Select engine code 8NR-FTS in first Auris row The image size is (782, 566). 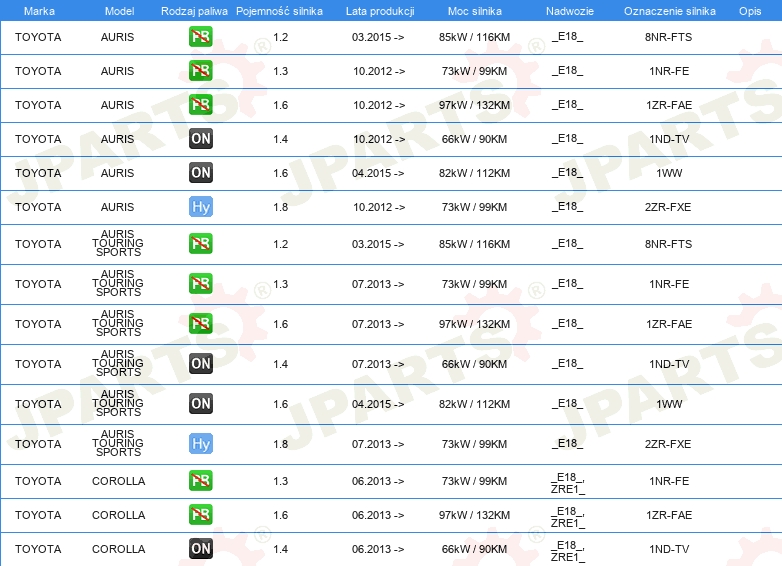[668, 37]
